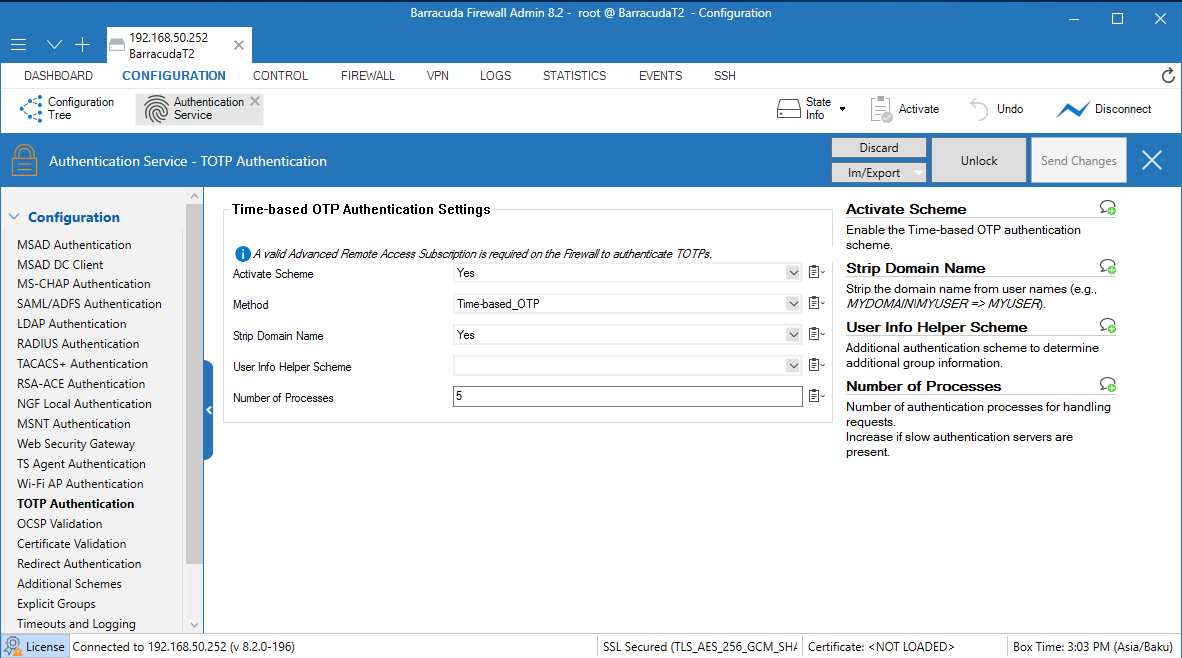Click the Unlock button
This screenshot has width=1182, height=658.
[978, 160]
